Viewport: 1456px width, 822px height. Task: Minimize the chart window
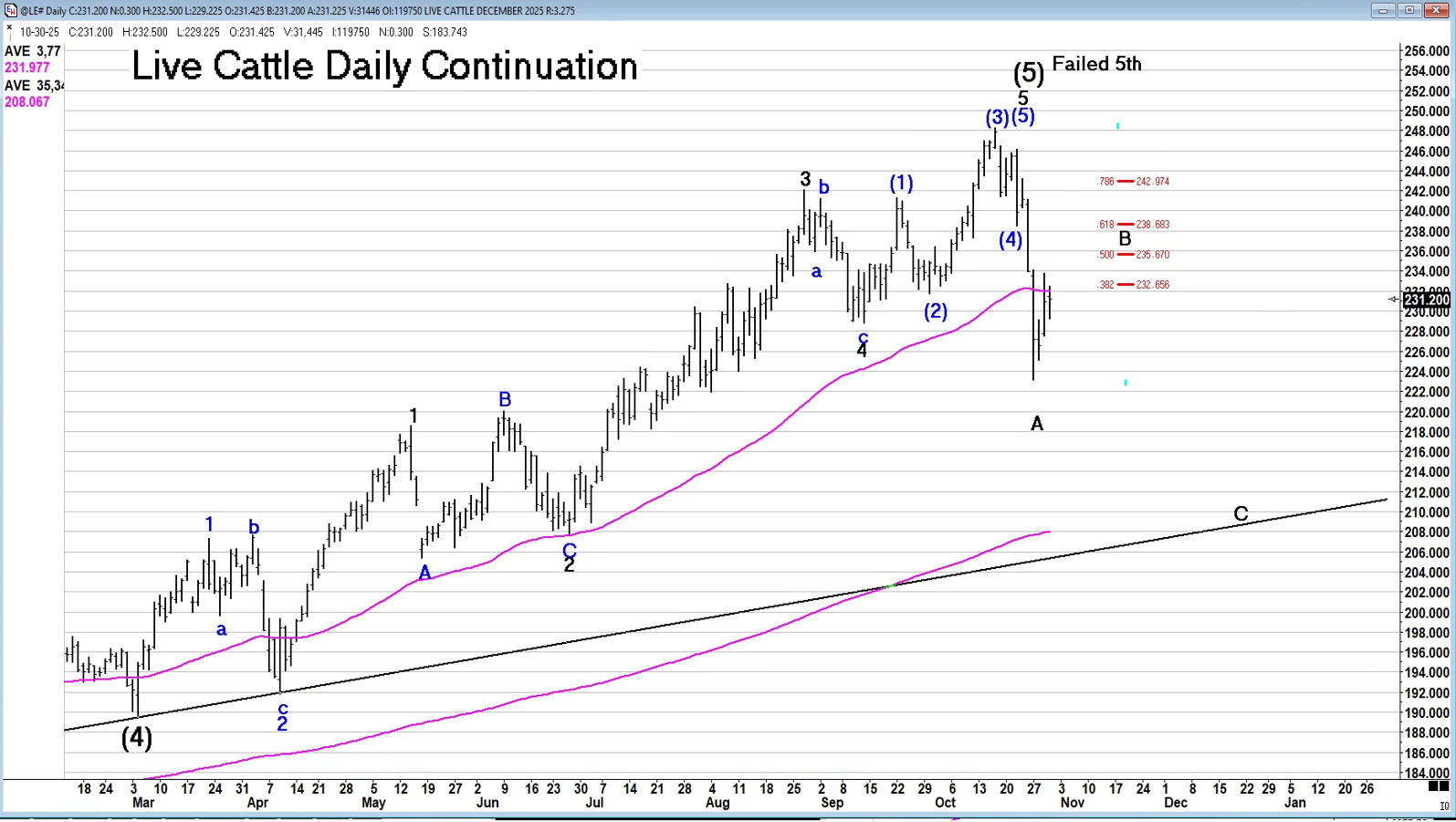pos(1383,11)
